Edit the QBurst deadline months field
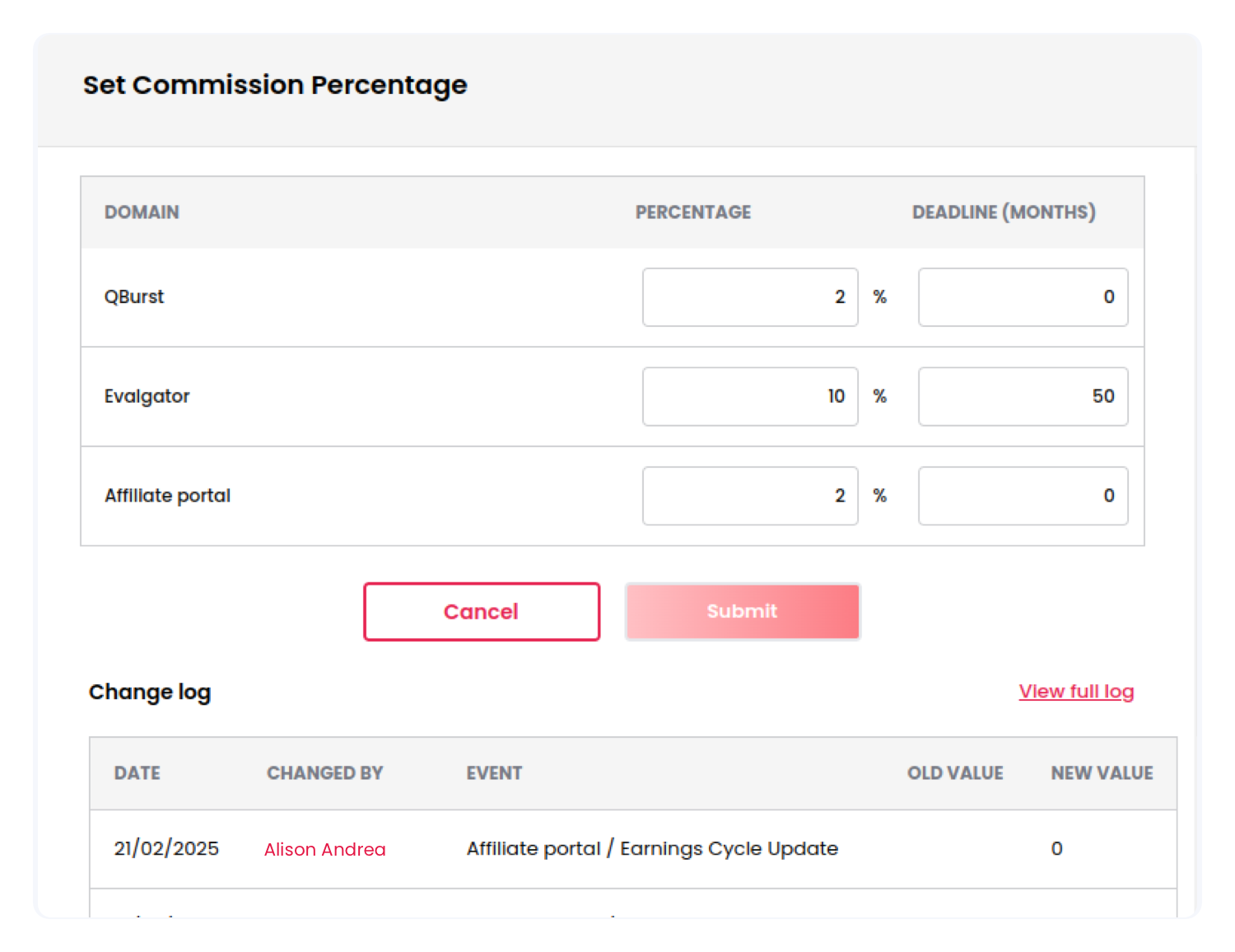The height and width of the screenshot is (952, 1235). tap(1022, 297)
